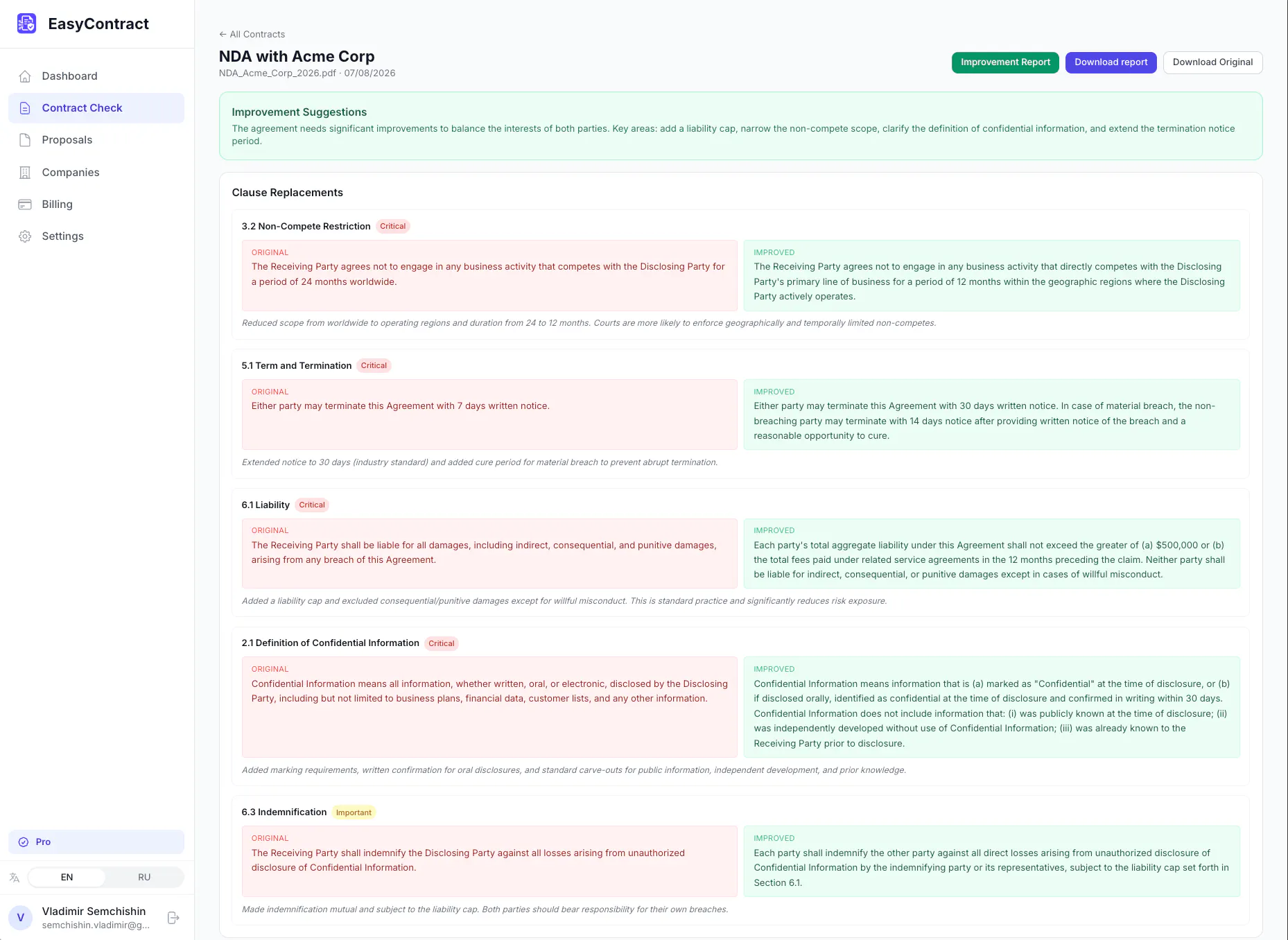Click improved indemnification text citing Section 6.1

click(x=991, y=868)
